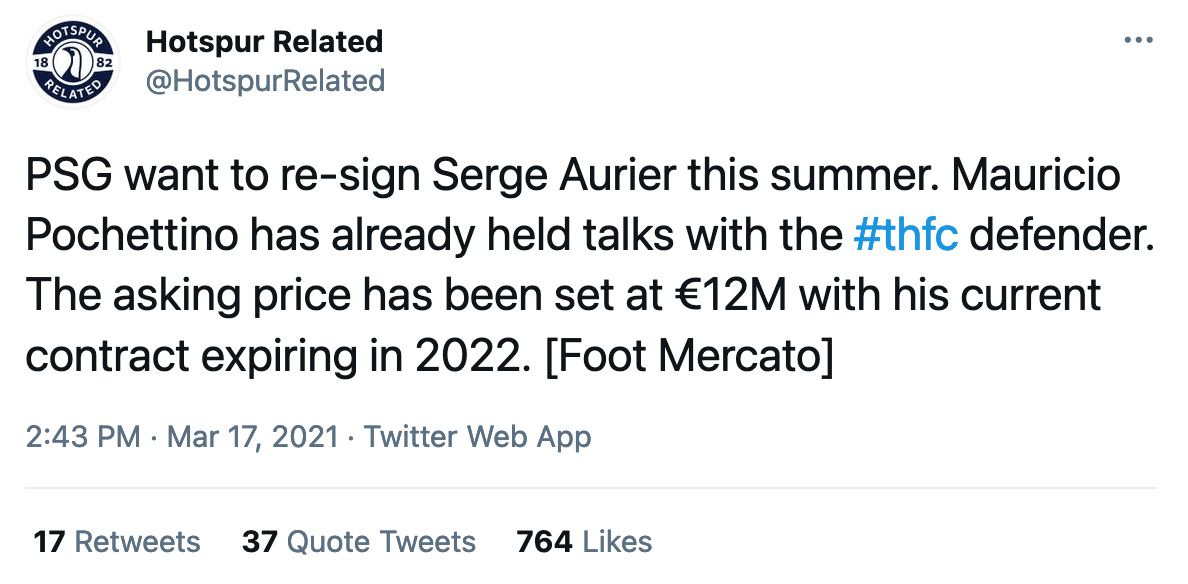
Task: Show the 764 Likes list
Action: [584, 542]
